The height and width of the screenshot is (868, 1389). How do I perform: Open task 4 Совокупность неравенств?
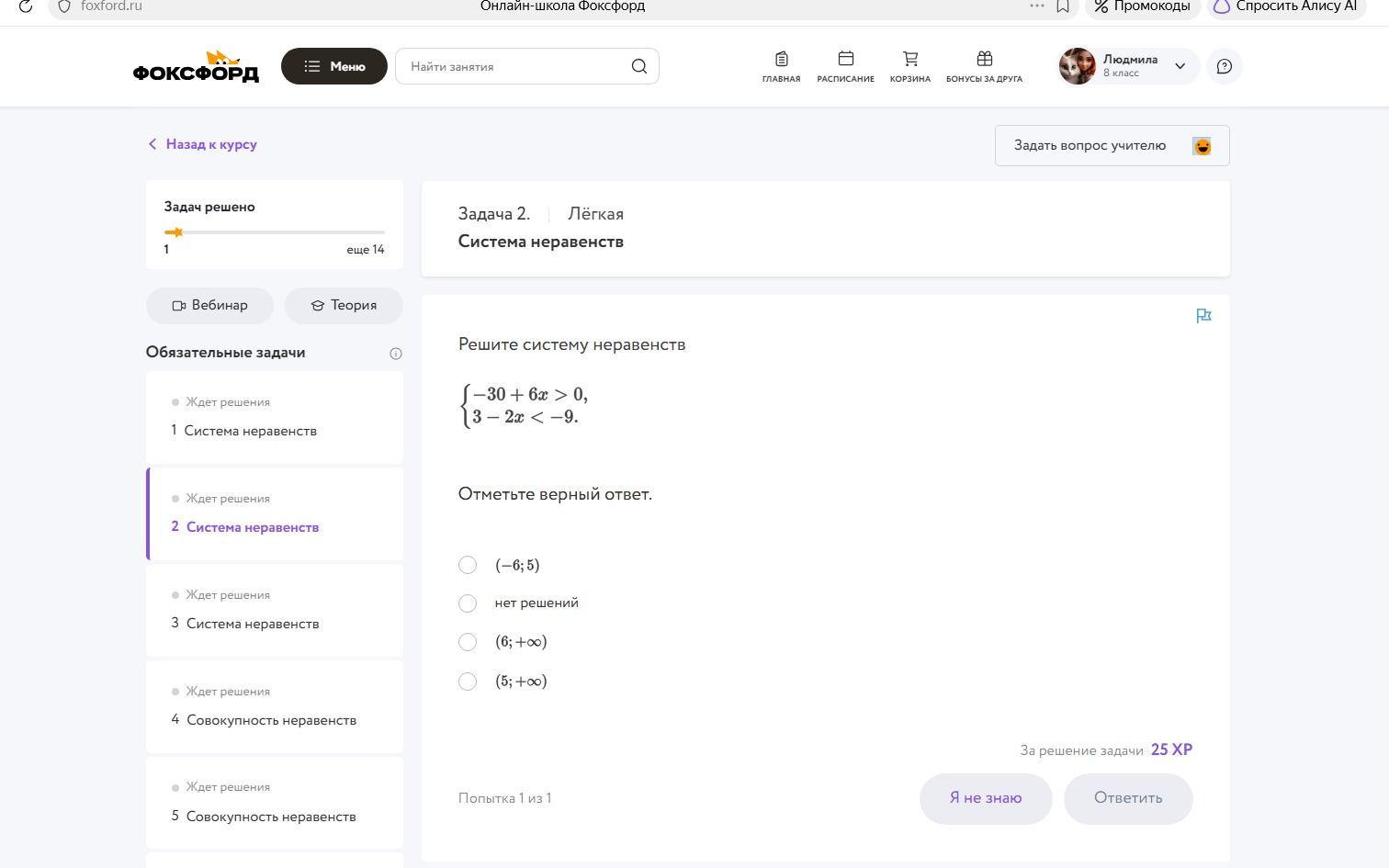(275, 706)
